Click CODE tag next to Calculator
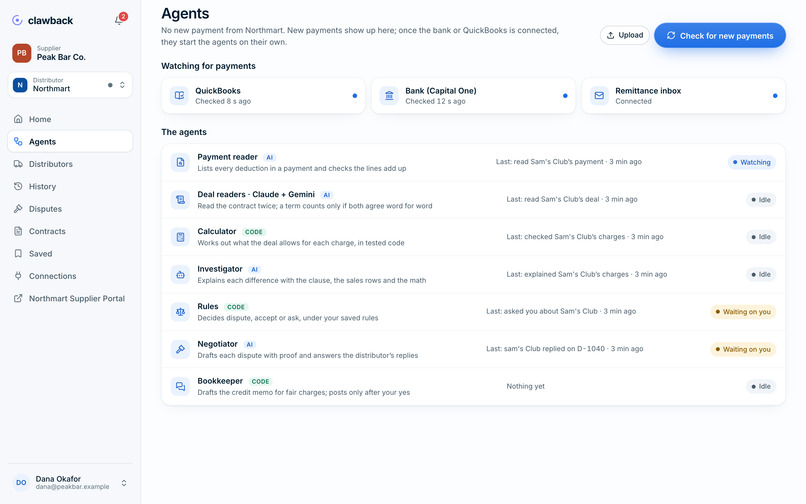Screen dimensions: 806x504 coord(253,232)
